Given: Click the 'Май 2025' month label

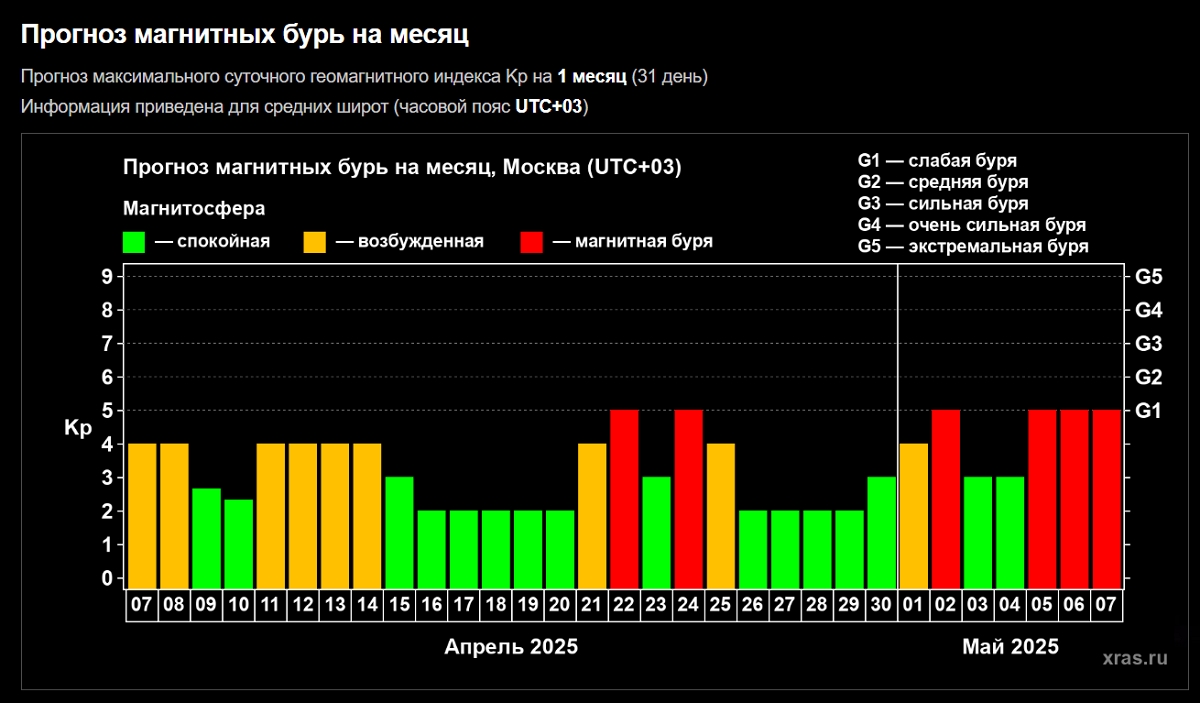Looking at the screenshot, I should click(x=1010, y=647).
